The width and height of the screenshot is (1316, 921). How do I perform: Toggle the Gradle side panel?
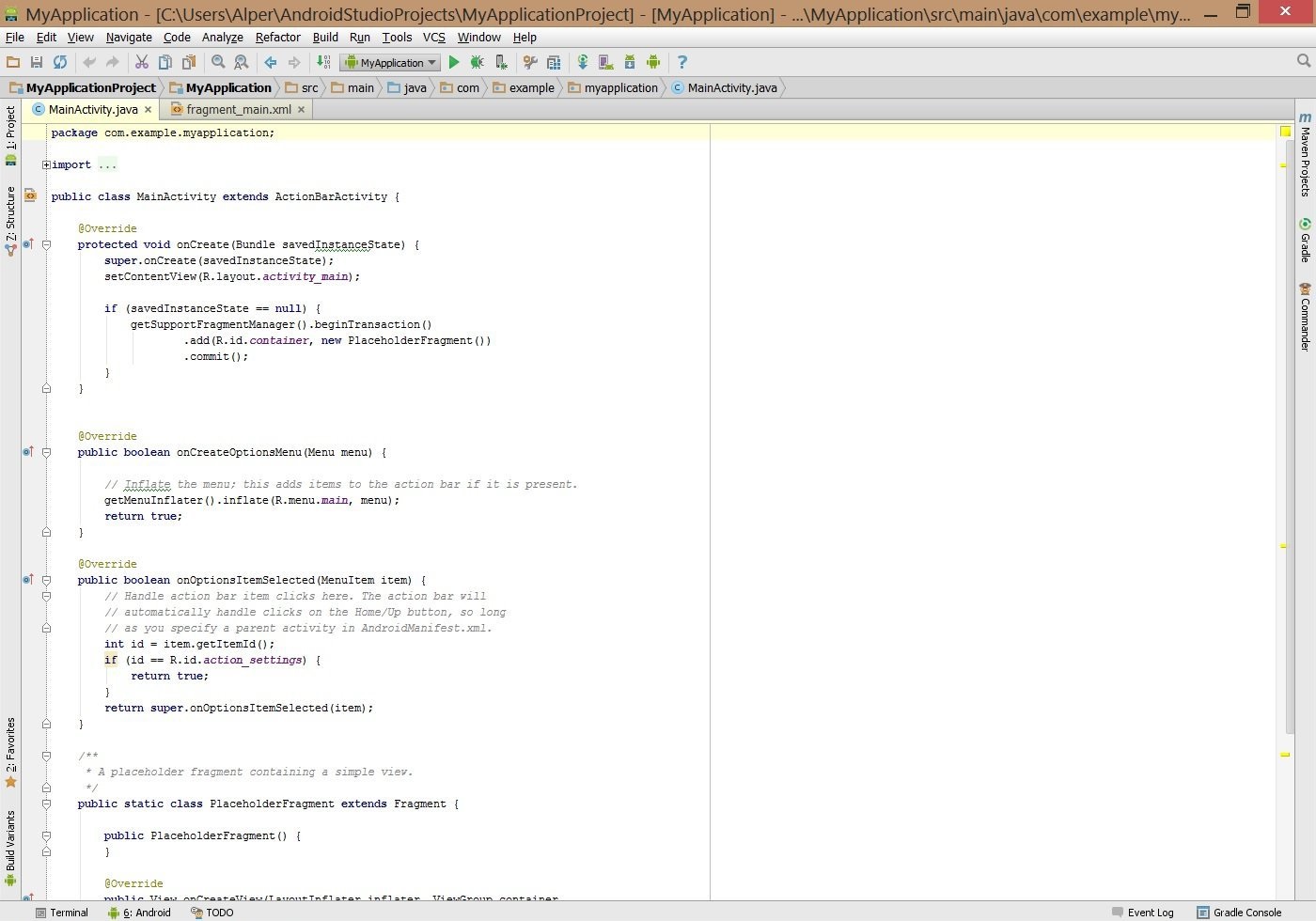coord(1305,240)
